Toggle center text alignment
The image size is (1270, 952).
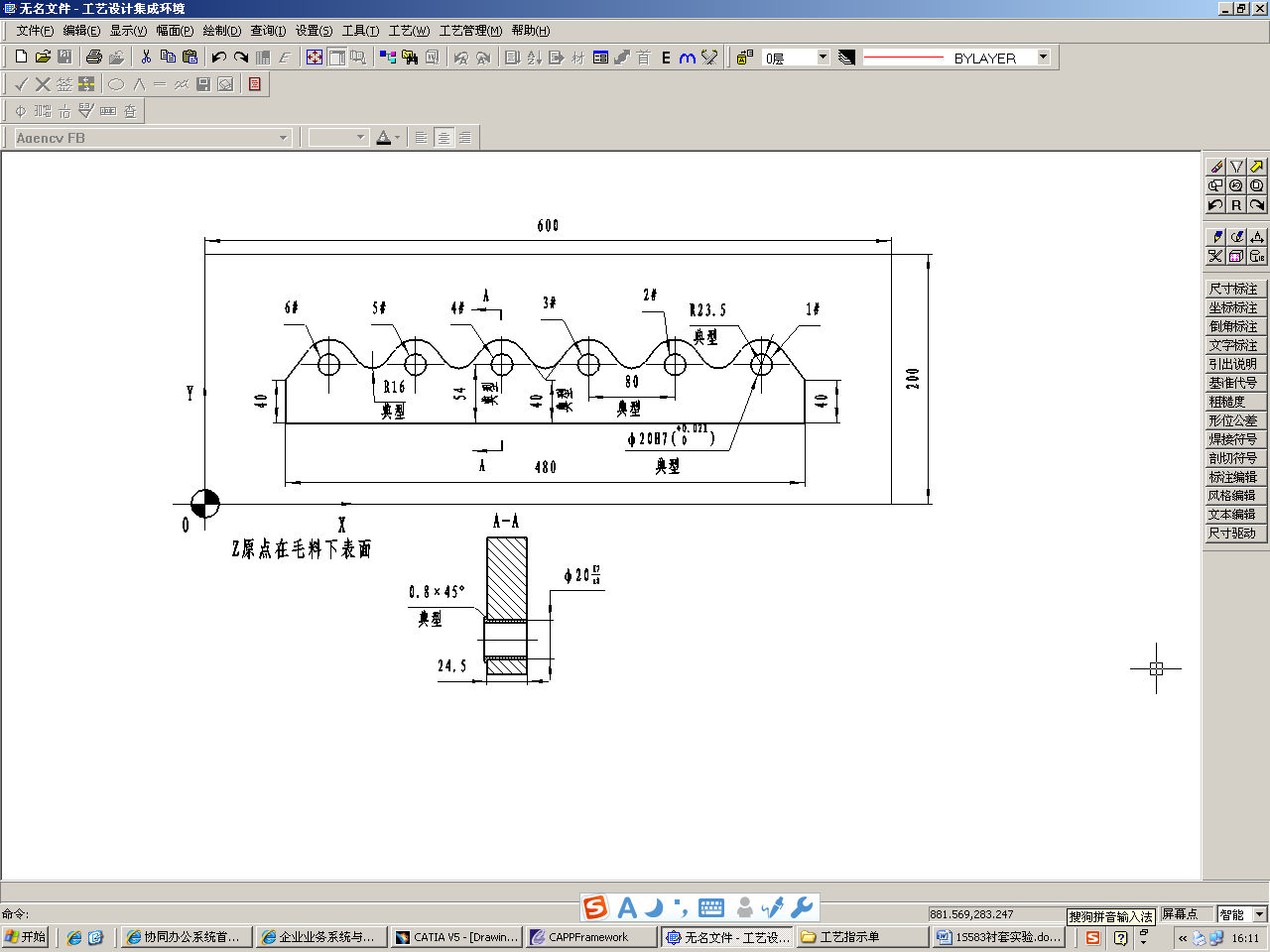point(444,138)
